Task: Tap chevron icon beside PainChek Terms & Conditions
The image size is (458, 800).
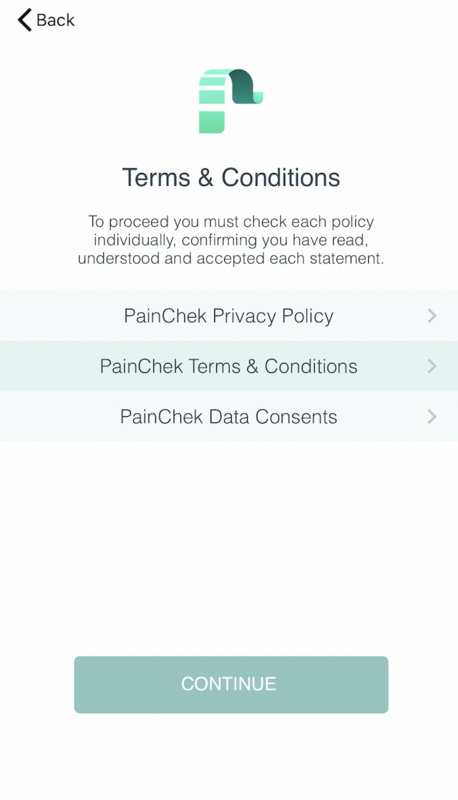Action: click(x=432, y=366)
